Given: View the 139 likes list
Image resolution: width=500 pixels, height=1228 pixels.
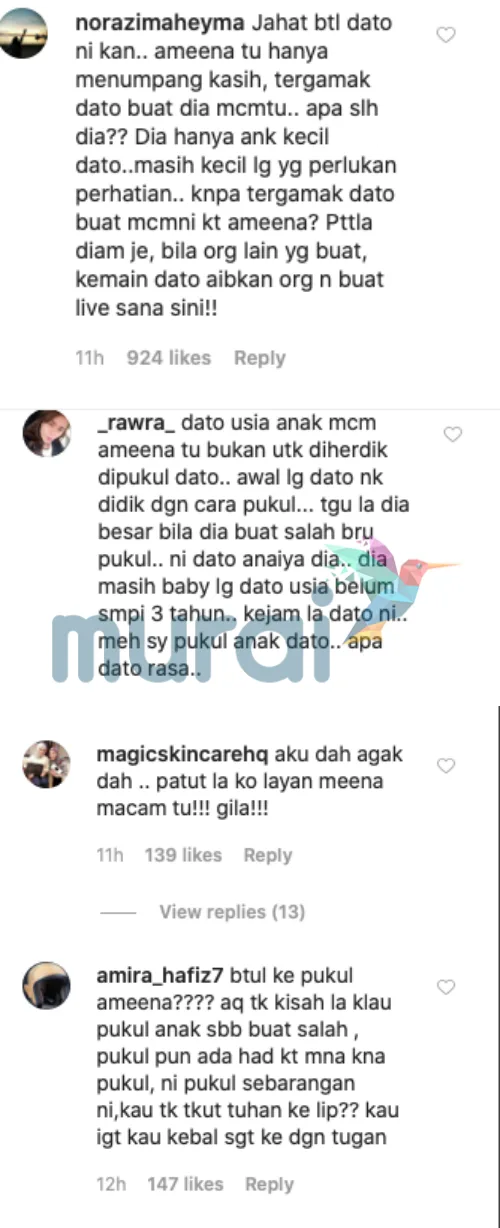Looking at the screenshot, I should coord(183,855).
